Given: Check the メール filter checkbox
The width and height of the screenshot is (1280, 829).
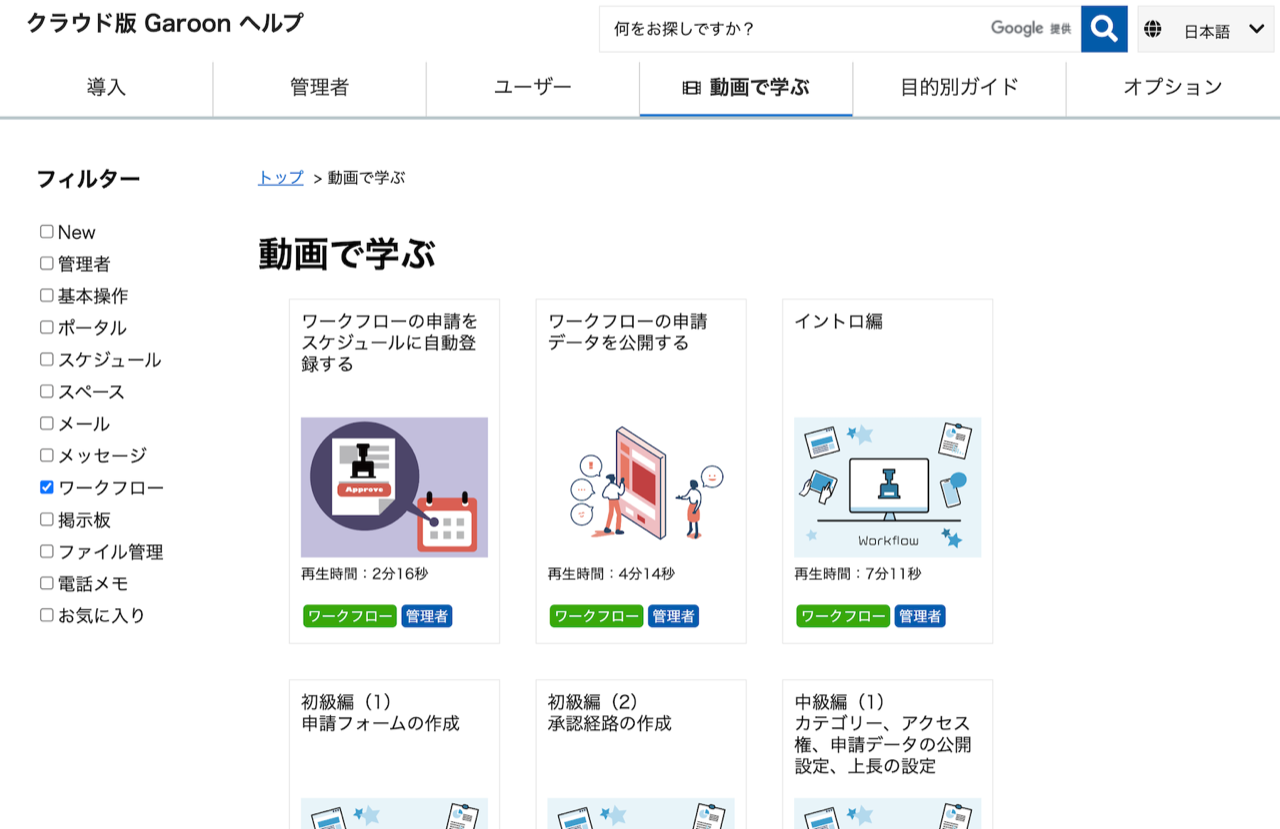Looking at the screenshot, I should (x=47, y=424).
